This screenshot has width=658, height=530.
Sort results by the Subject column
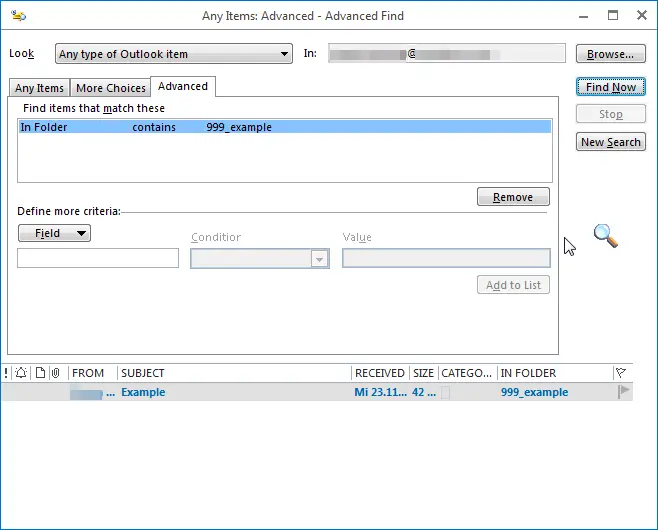click(x=234, y=373)
